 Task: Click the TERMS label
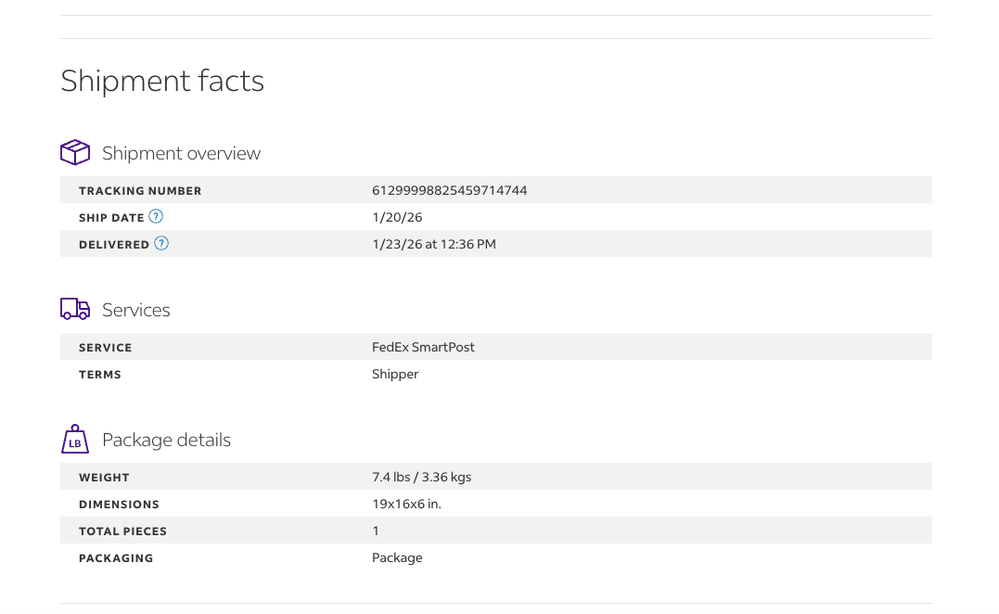tap(100, 375)
